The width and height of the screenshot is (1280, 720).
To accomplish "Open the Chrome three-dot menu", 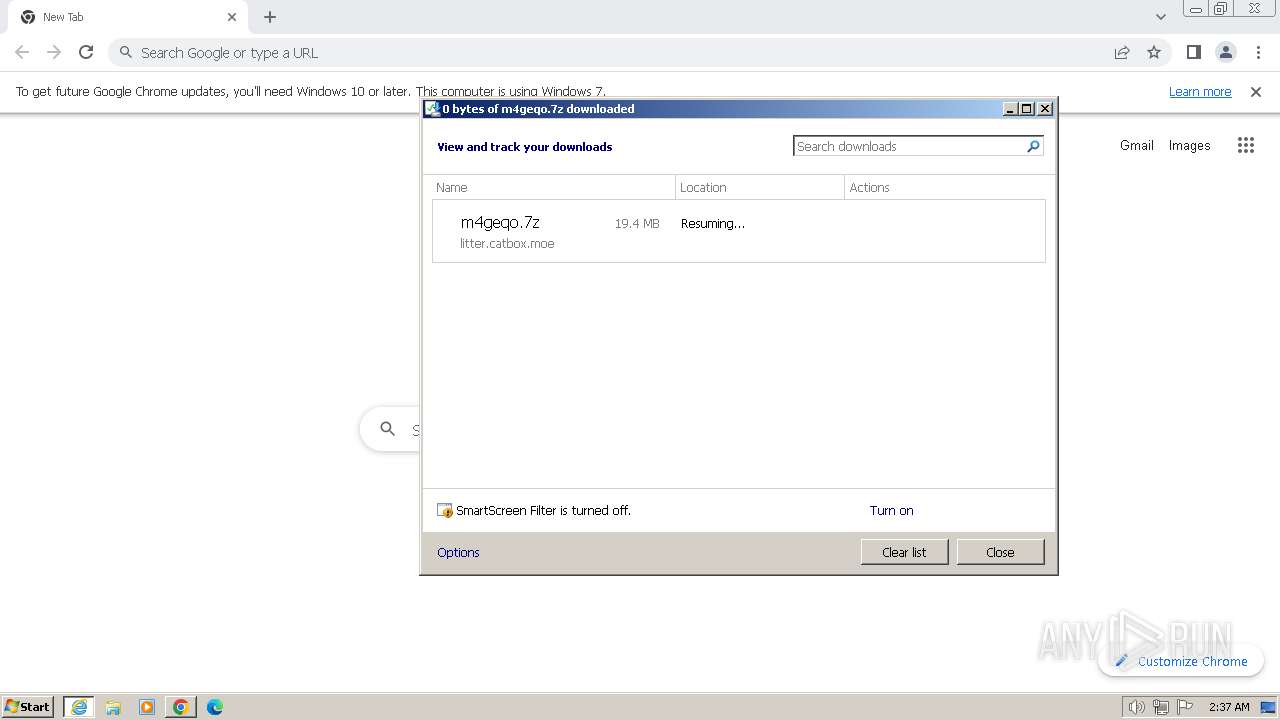I will click(1258, 53).
